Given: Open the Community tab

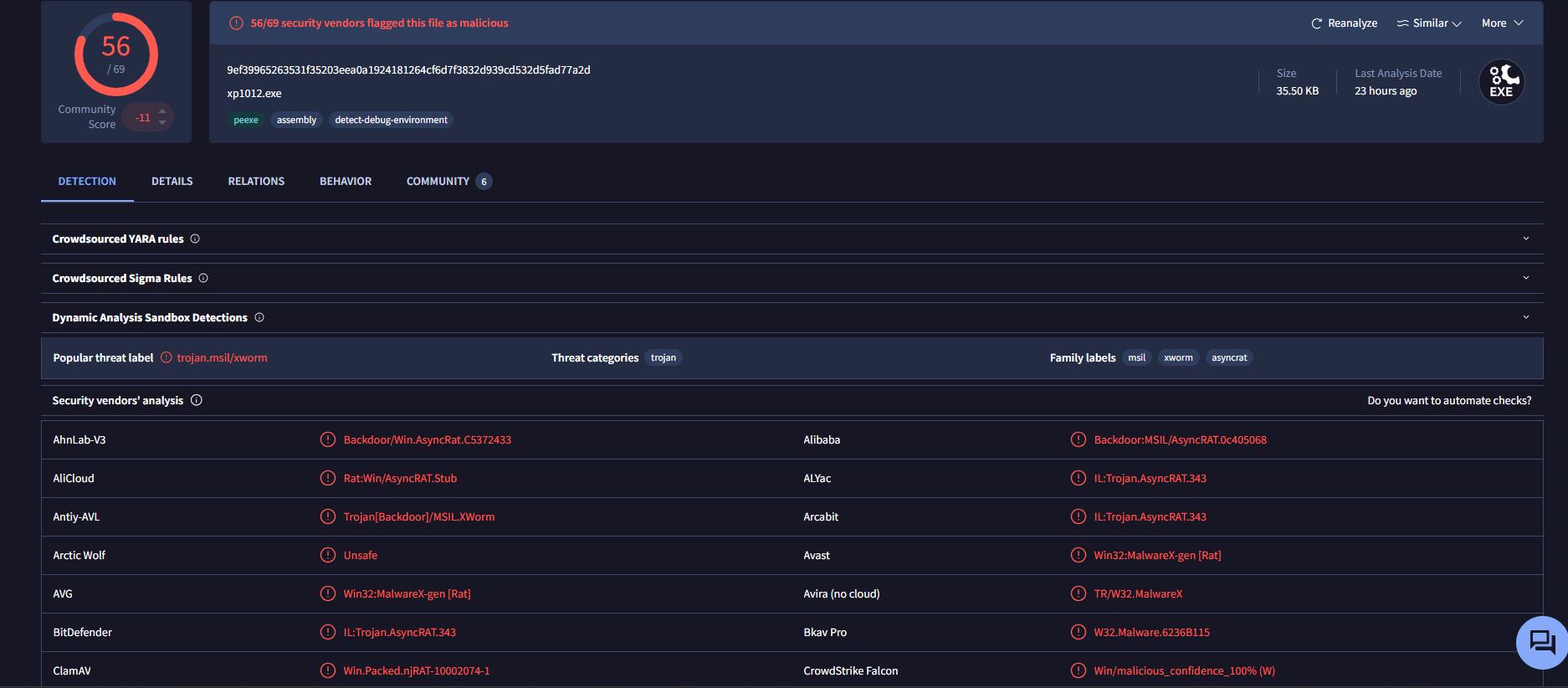Looking at the screenshot, I should pyautogui.click(x=448, y=181).
